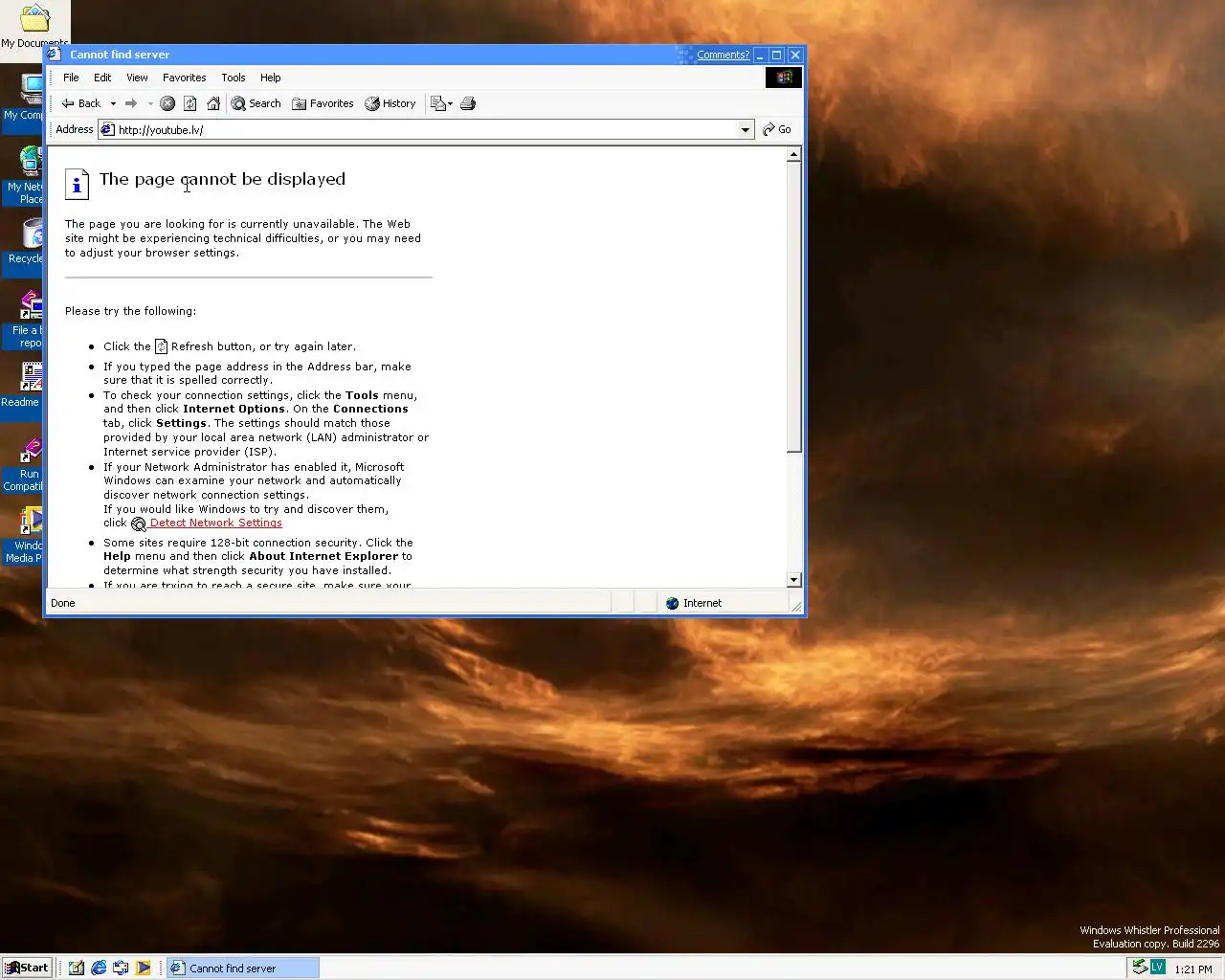Click the Print toolbar icon
Viewport: 1225px width, 980px height.
pyautogui.click(x=468, y=103)
